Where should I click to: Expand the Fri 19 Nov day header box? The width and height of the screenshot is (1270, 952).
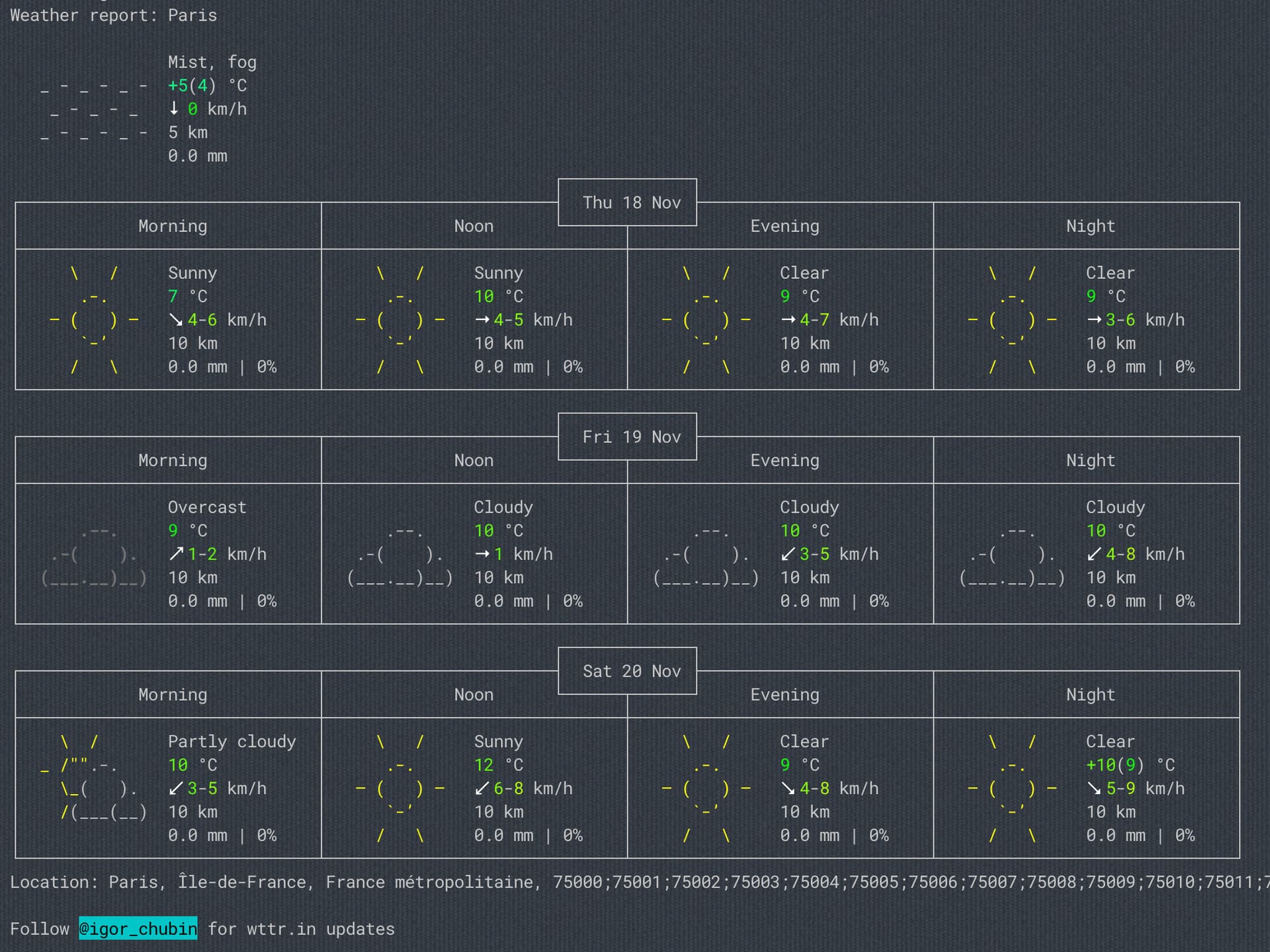point(627,436)
